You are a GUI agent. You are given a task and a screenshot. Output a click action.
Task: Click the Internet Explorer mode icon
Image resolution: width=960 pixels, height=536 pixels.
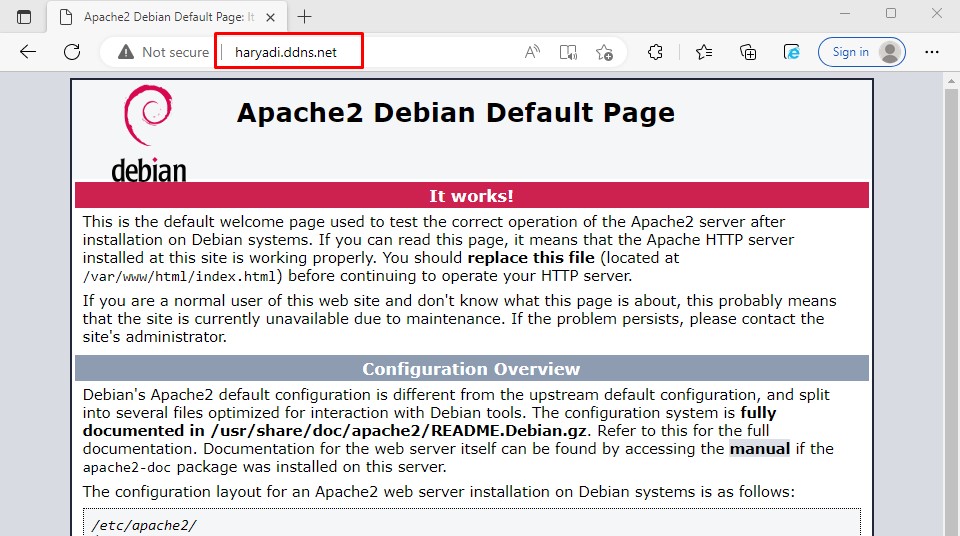pos(791,52)
